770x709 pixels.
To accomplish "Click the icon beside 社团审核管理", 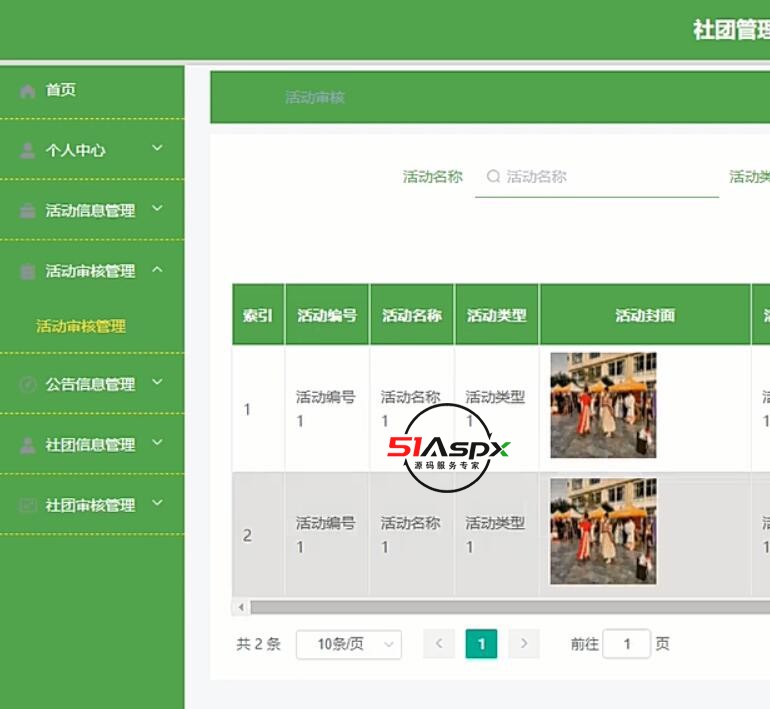I will tap(28, 505).
